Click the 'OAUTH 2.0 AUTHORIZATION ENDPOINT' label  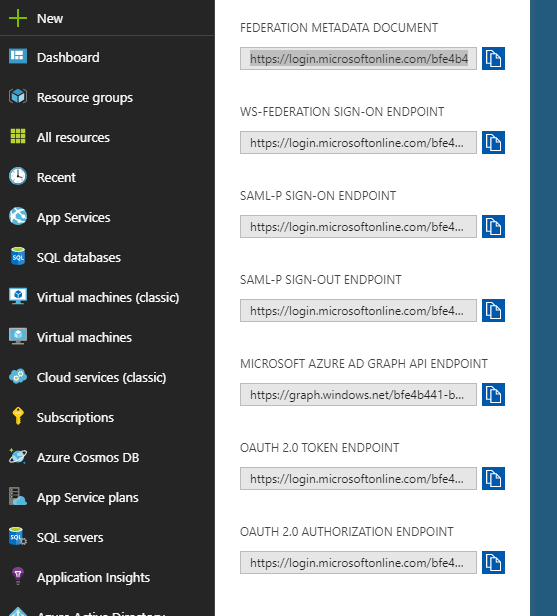pos(347,532)
